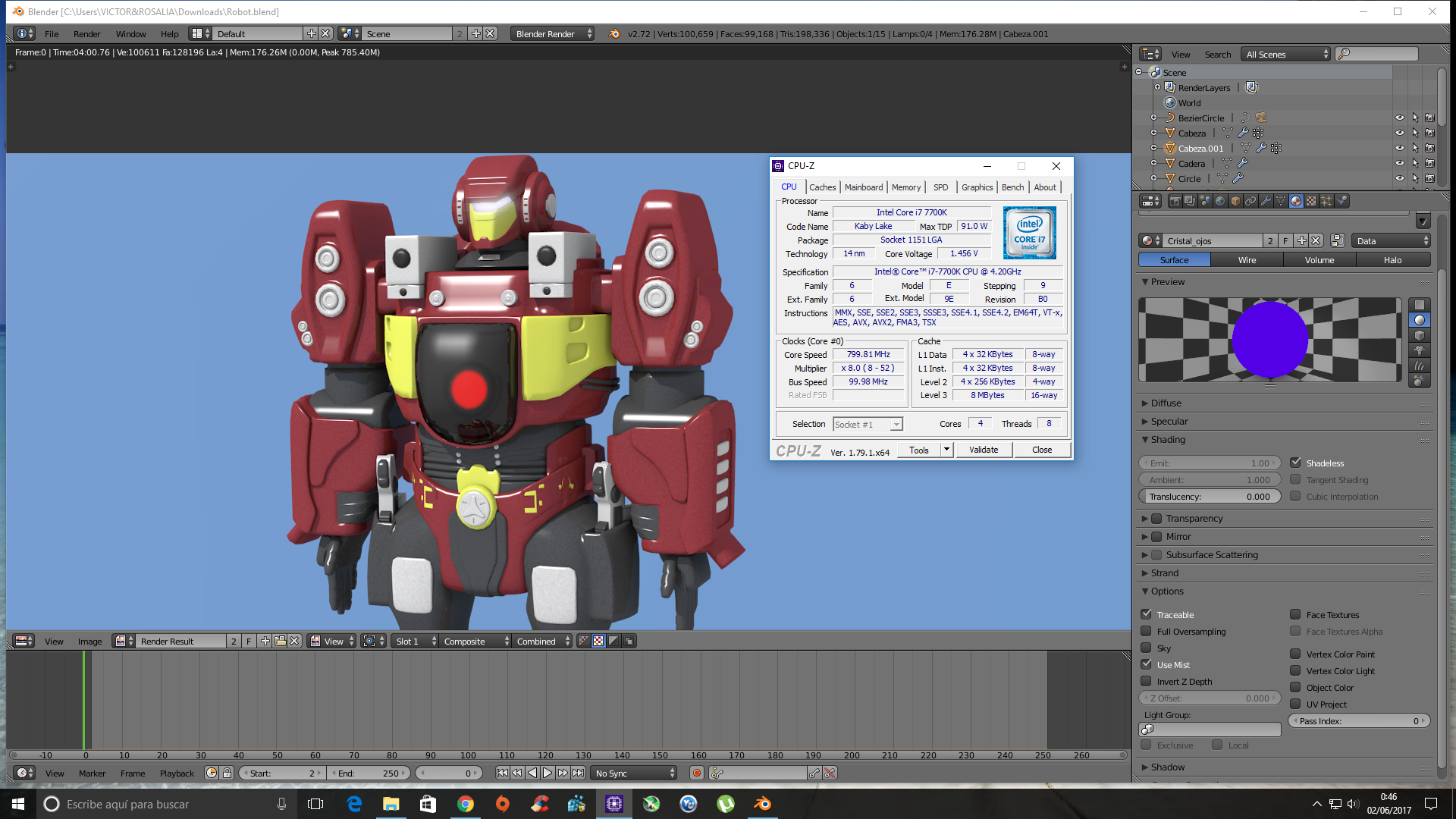1456x819 pixels.
Task: Click the Close button in CPU-Z
Action: 1042,450
